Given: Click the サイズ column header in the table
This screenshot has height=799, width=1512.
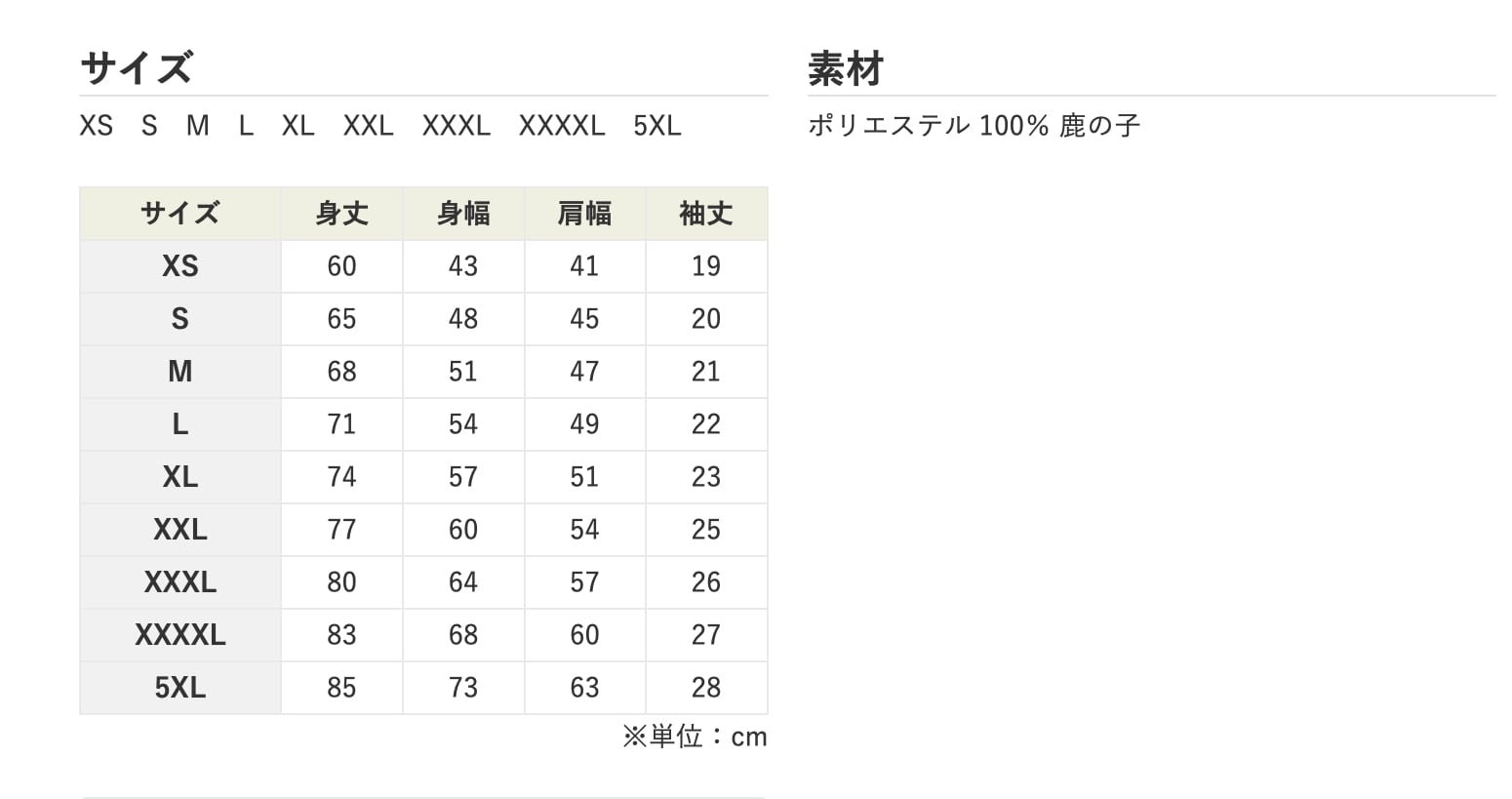Looking at the screenshot, I should point(180,214).
